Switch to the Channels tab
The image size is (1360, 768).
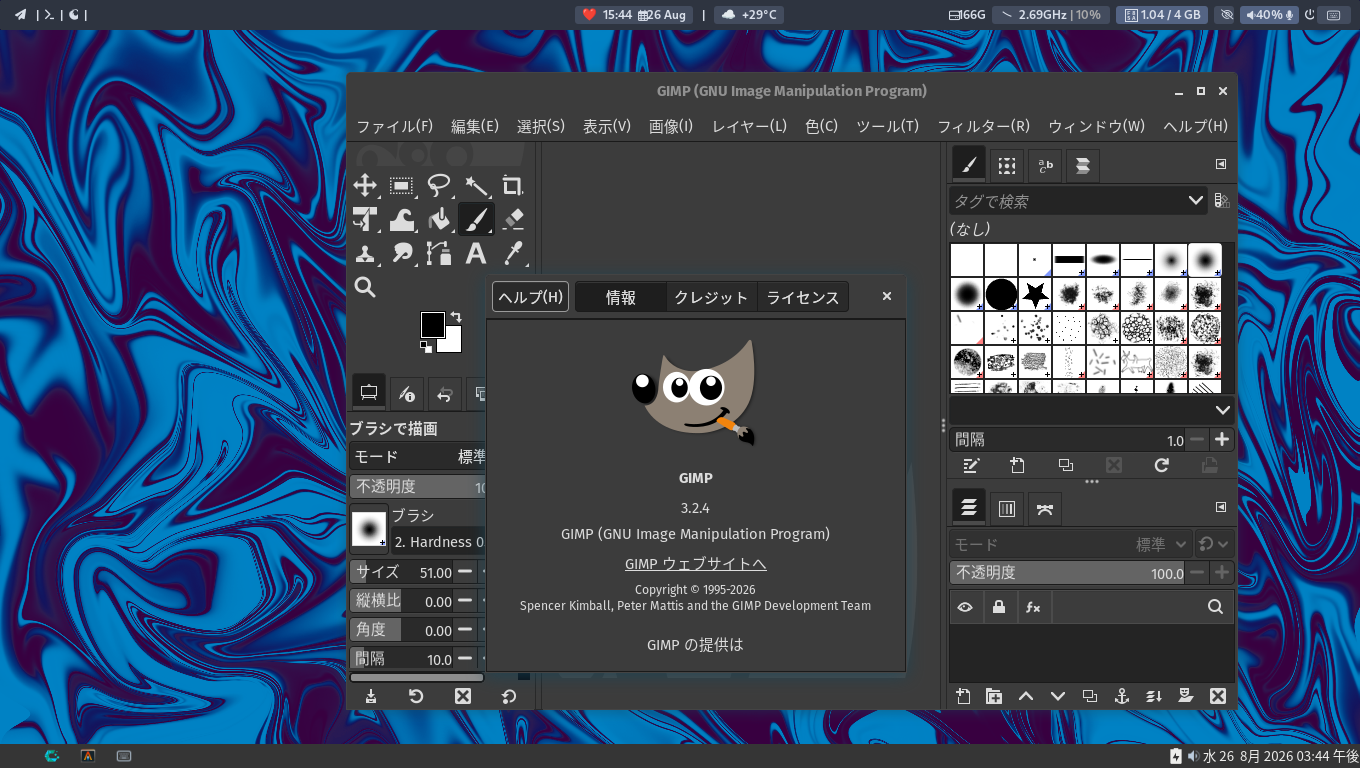coord(1007,508)
